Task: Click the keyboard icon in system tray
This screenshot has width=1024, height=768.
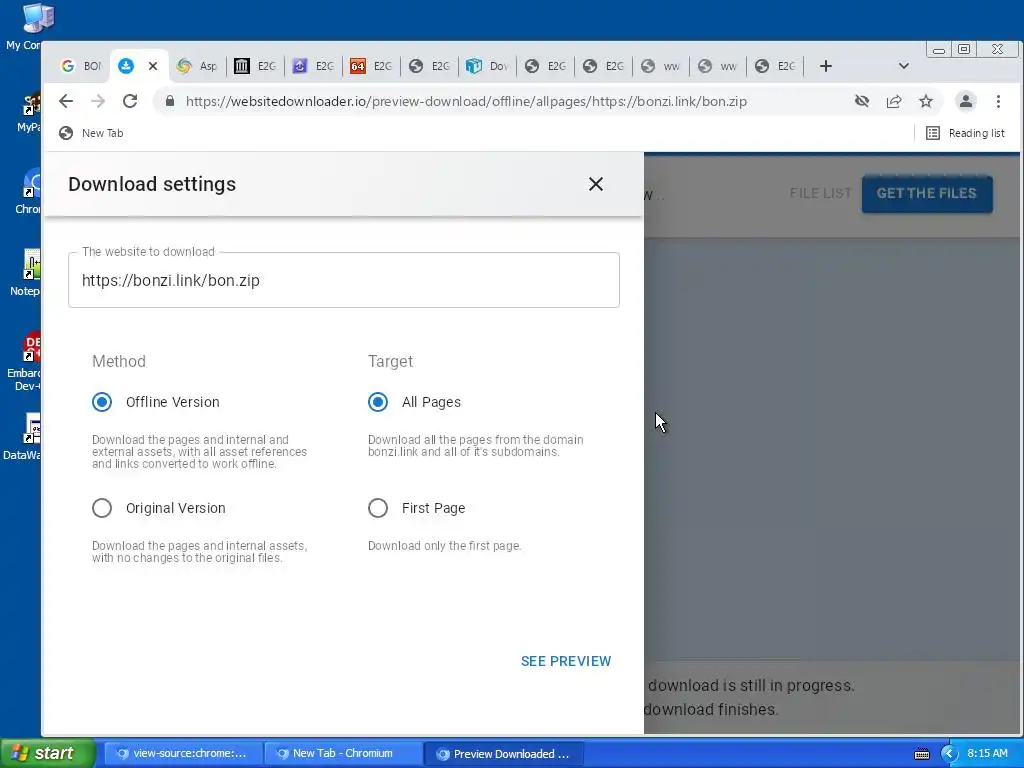Action: 921,754
